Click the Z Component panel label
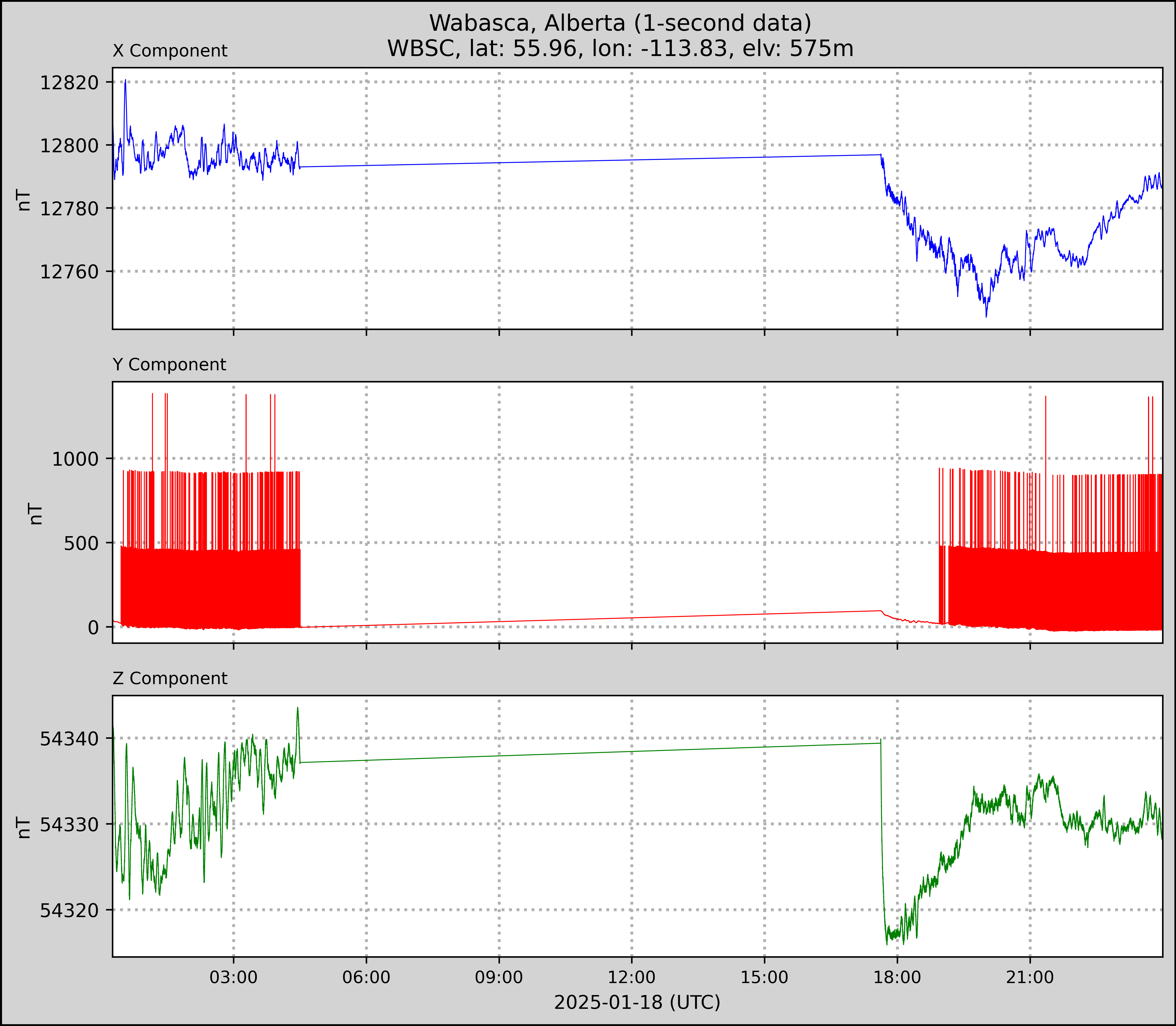Viewport: 1176px width, 1026px height. 170,679
